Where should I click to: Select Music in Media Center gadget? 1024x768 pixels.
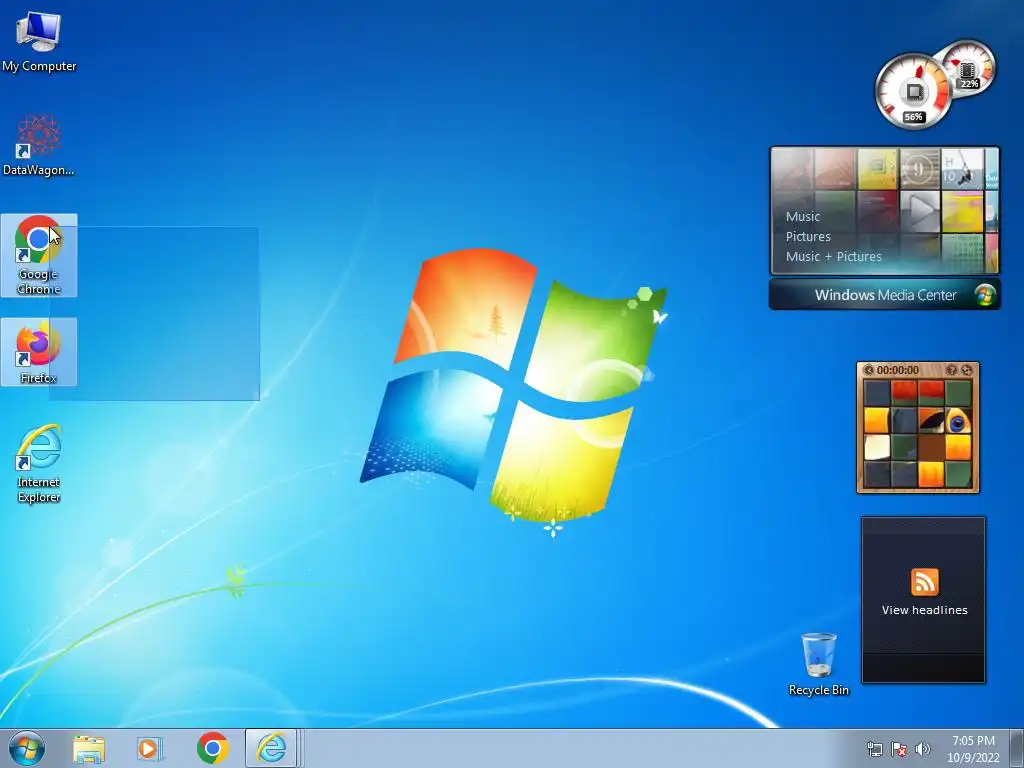pos(803,216)
